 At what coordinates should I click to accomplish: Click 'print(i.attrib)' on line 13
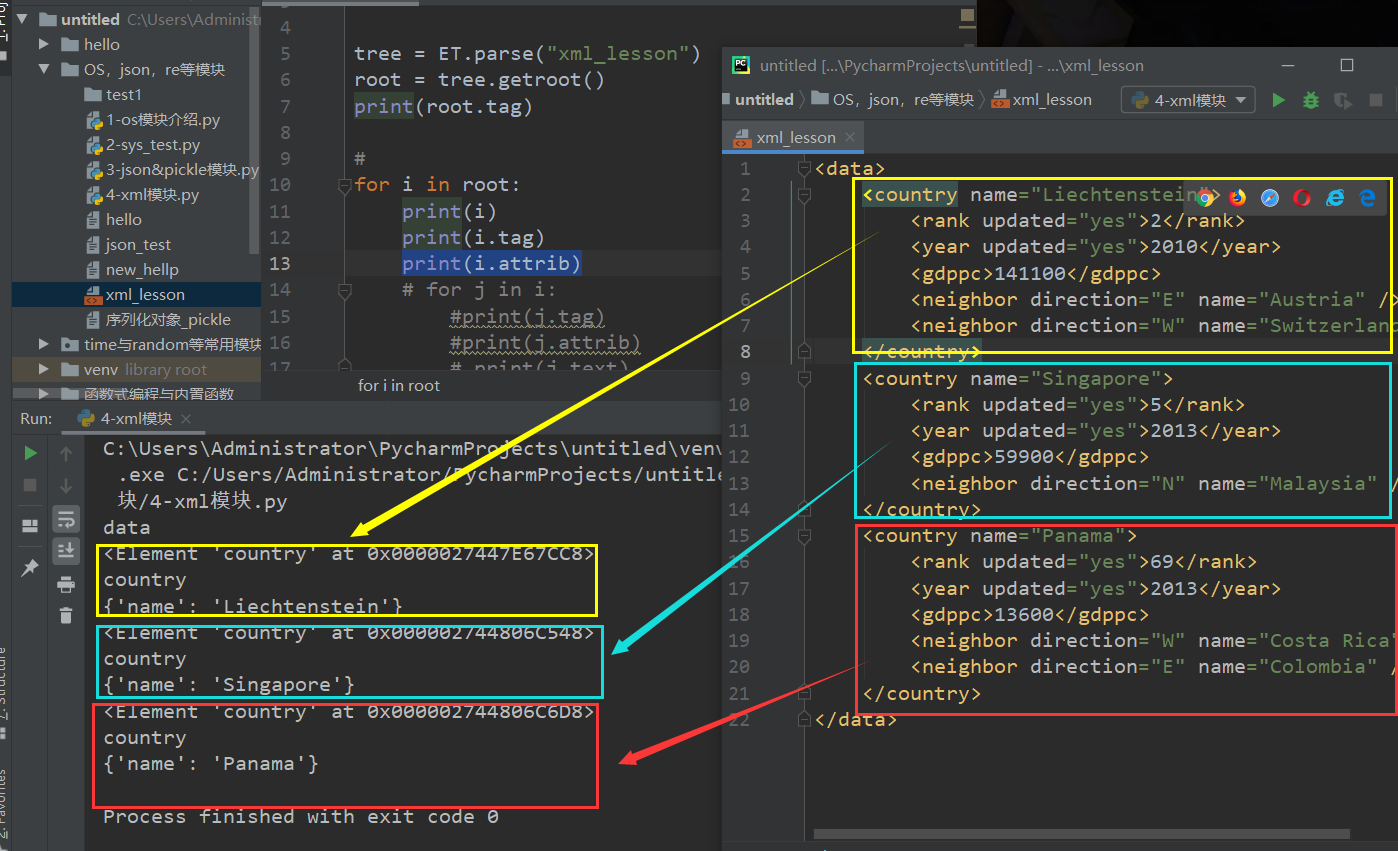[491, 263]
